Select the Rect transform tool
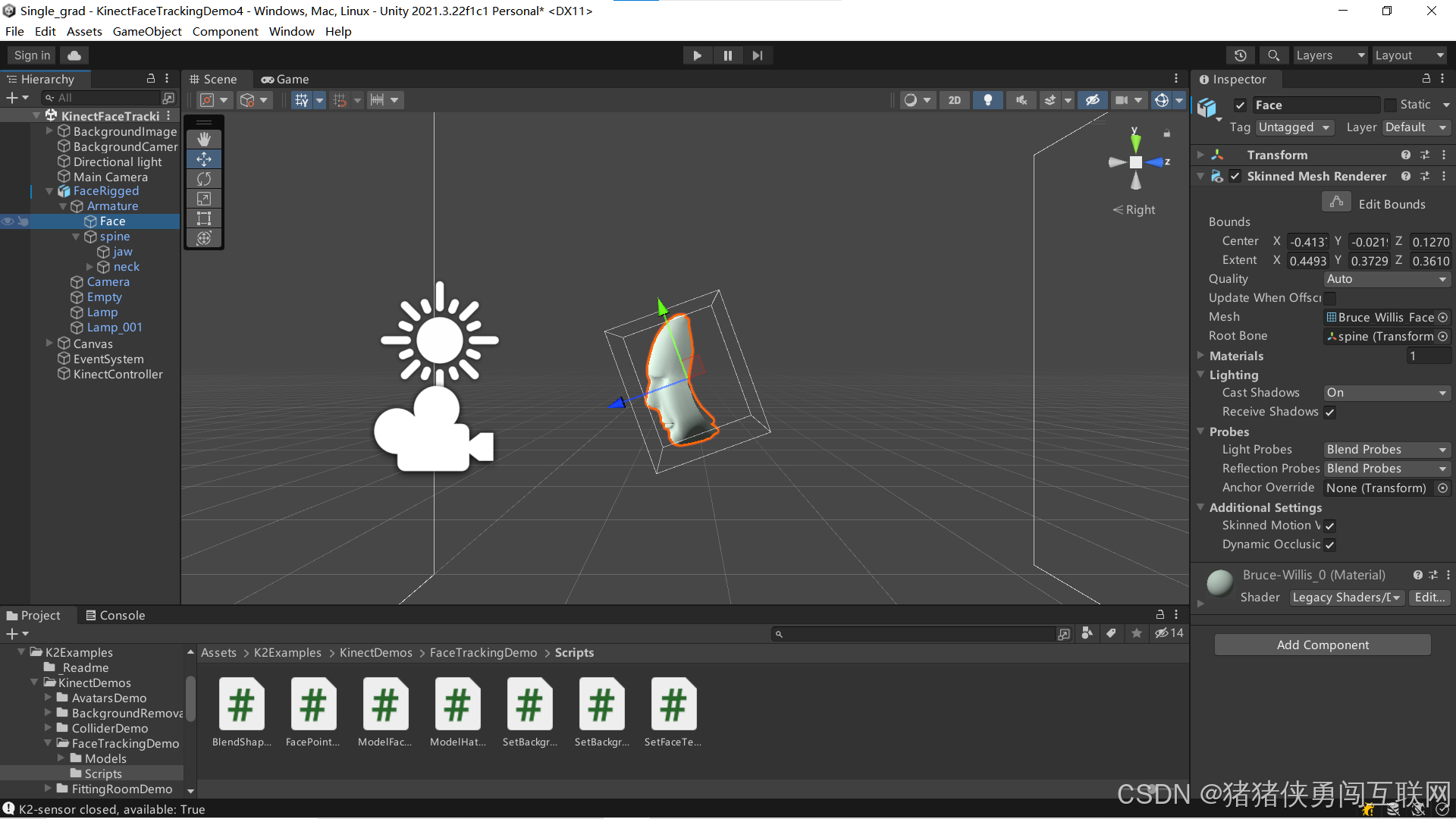The image size is (1456, 819). click(x=203, y=218)
